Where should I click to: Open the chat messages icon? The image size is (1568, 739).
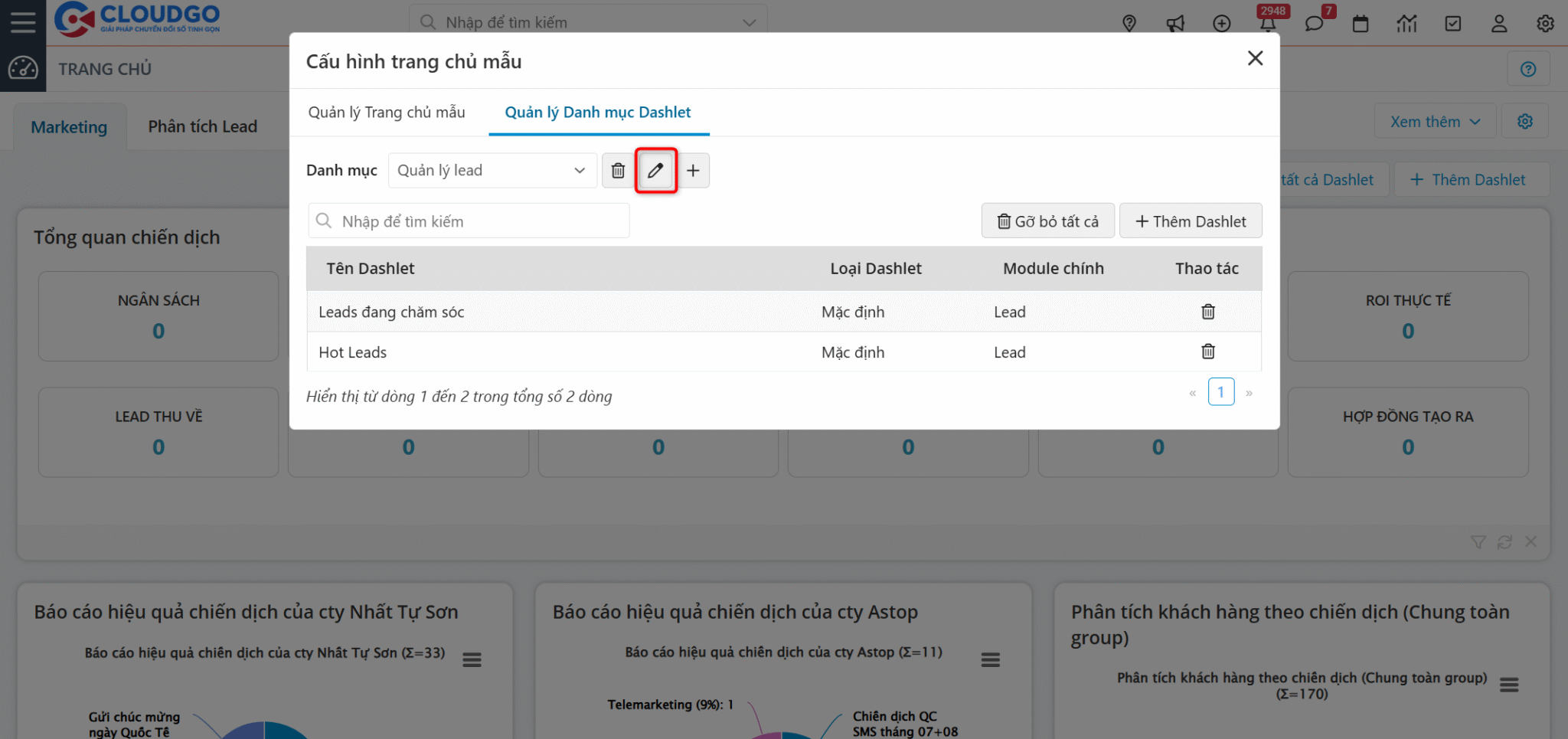coord(1315,24)
